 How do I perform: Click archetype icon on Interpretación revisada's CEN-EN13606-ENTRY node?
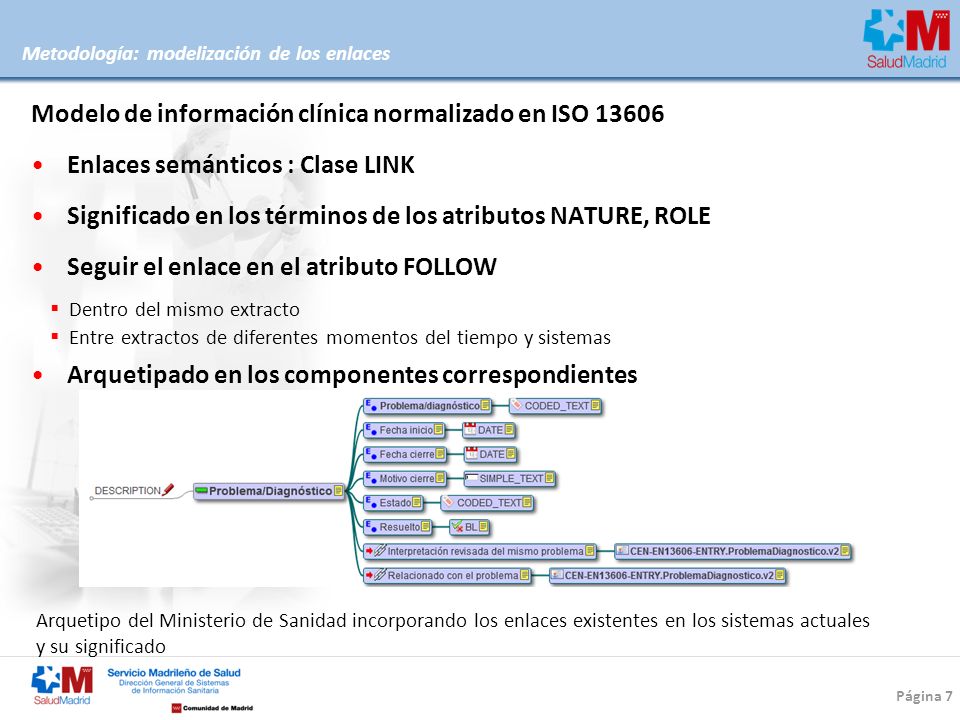[x=623, y=551]
